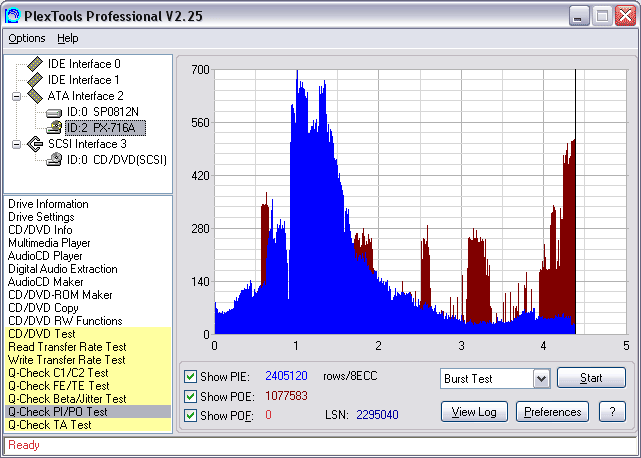Image resolution: width=641 pixels, height=458 pixels.
Task: Collapse the ATA Interface 2 tree node
Action: (x=16, y=97)
